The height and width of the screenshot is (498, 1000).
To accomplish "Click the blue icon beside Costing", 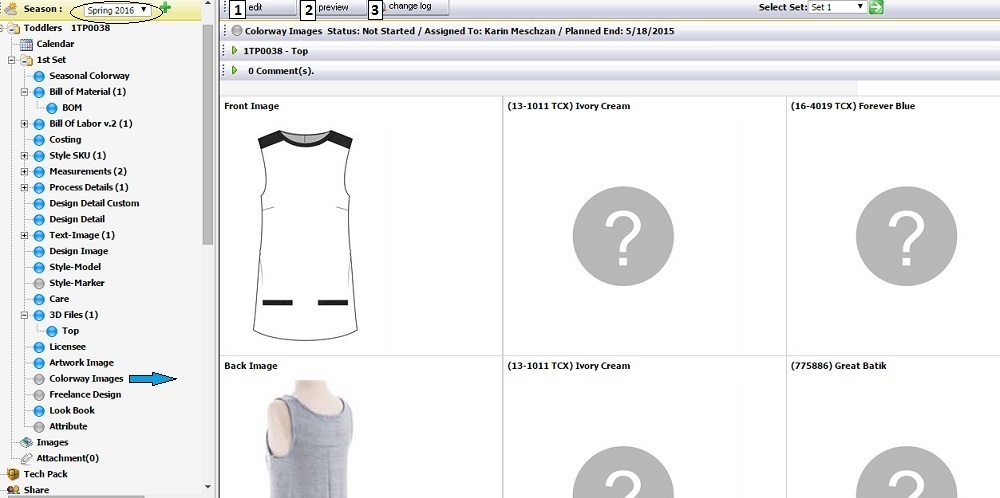I will pos(39,140).
